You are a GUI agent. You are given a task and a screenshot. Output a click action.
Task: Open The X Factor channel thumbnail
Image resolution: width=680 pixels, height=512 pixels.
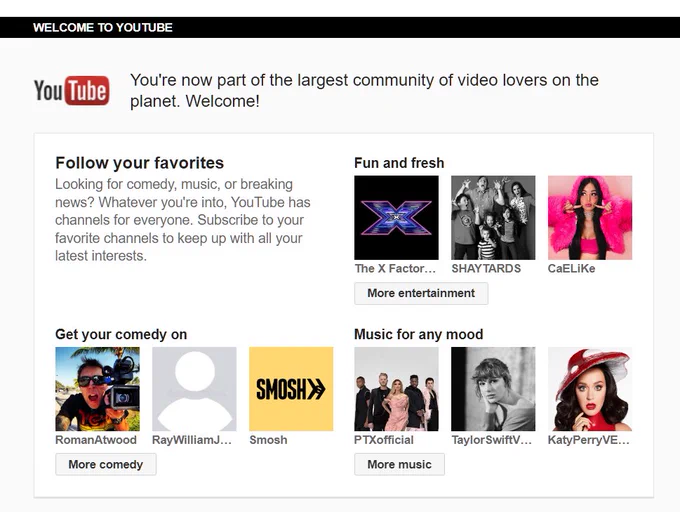[396, 218]
